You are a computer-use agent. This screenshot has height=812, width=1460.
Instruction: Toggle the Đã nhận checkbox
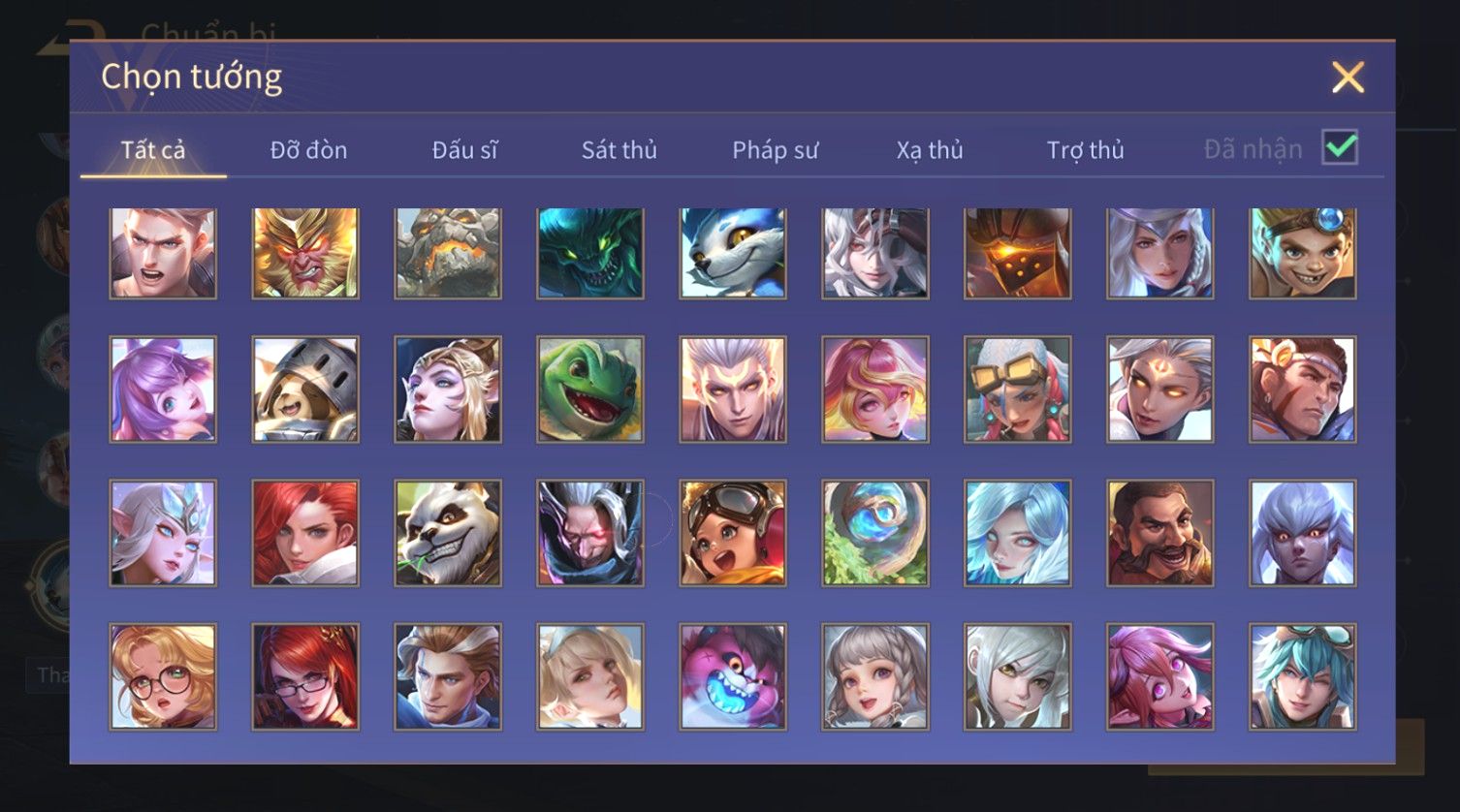[x=1340, y=148]
